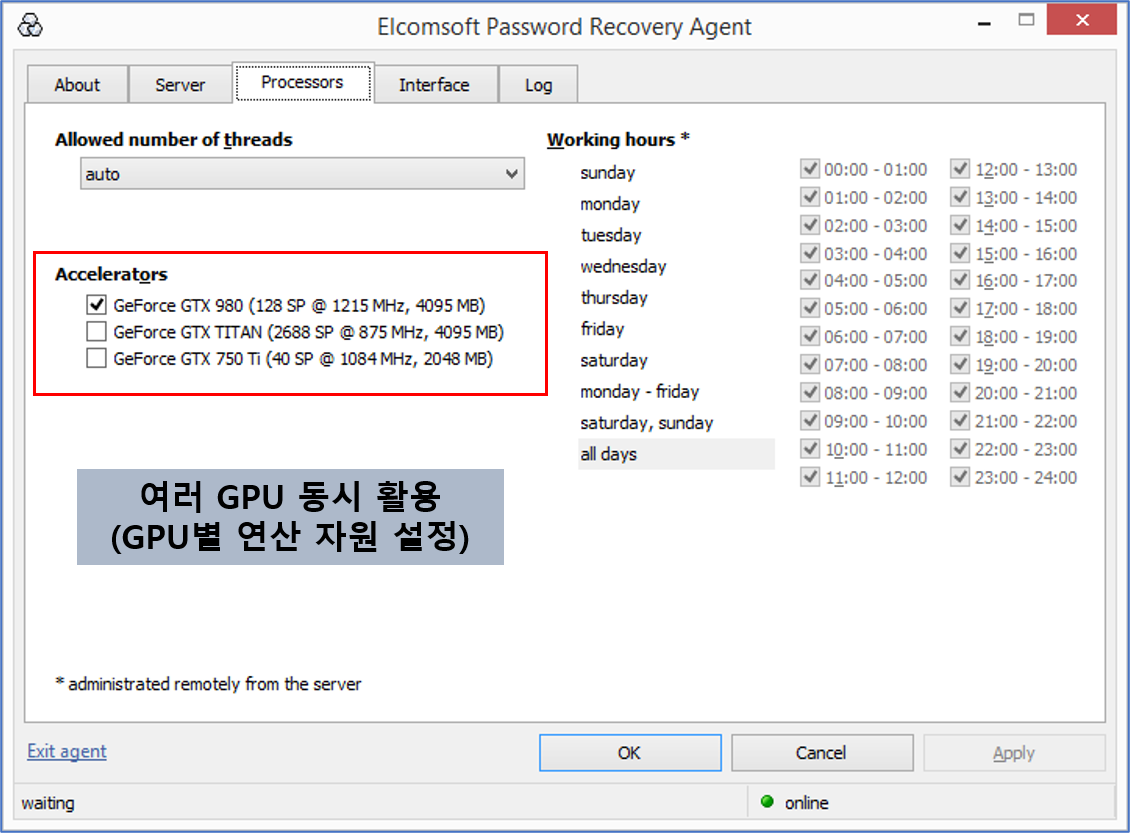Enable the GeForce GTX TITAN accelerator
This screenshot has height=833, width=1130.
click(96, 331)
